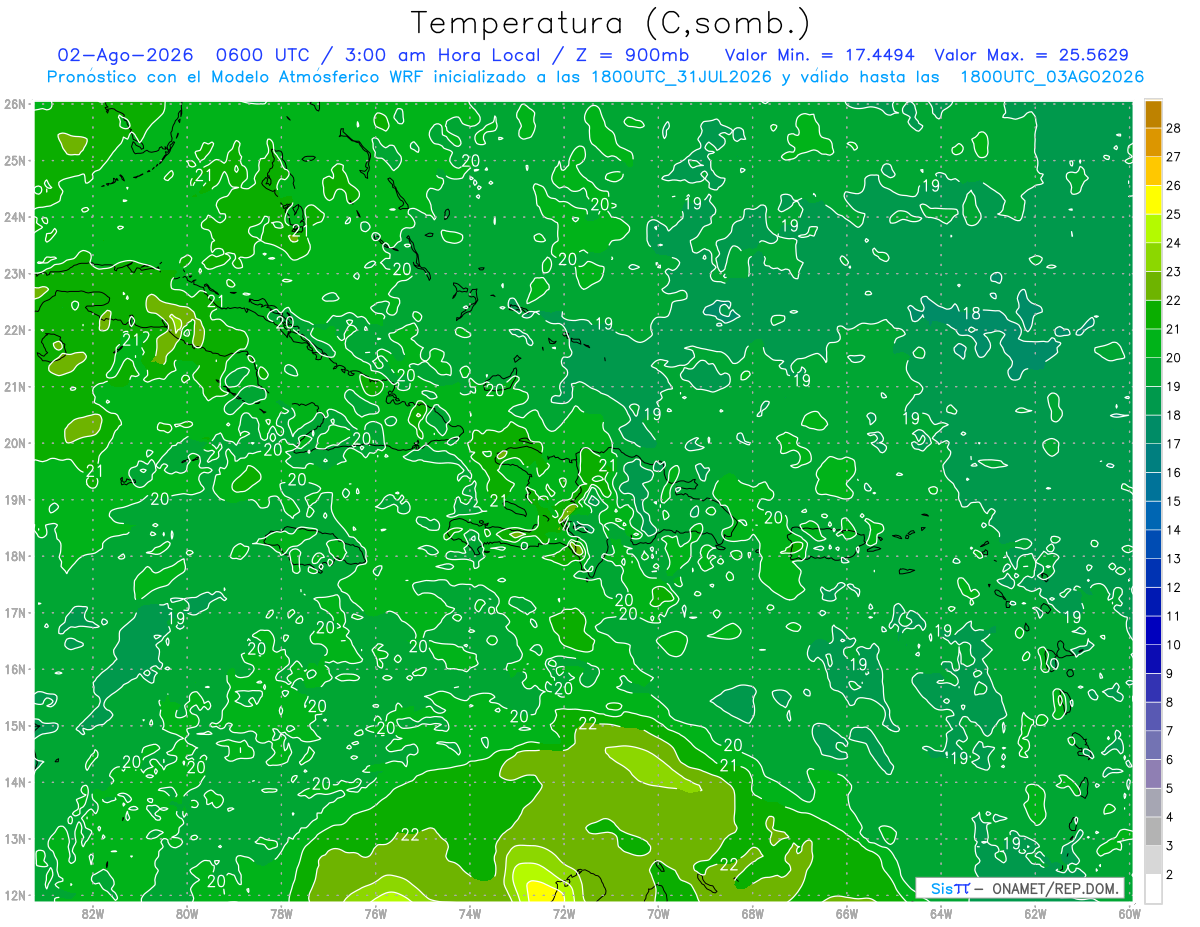Viewport: 1200px width, 927px height.
Task: Click the "0600 UTC" time label
Action: (x=266, y=55)
